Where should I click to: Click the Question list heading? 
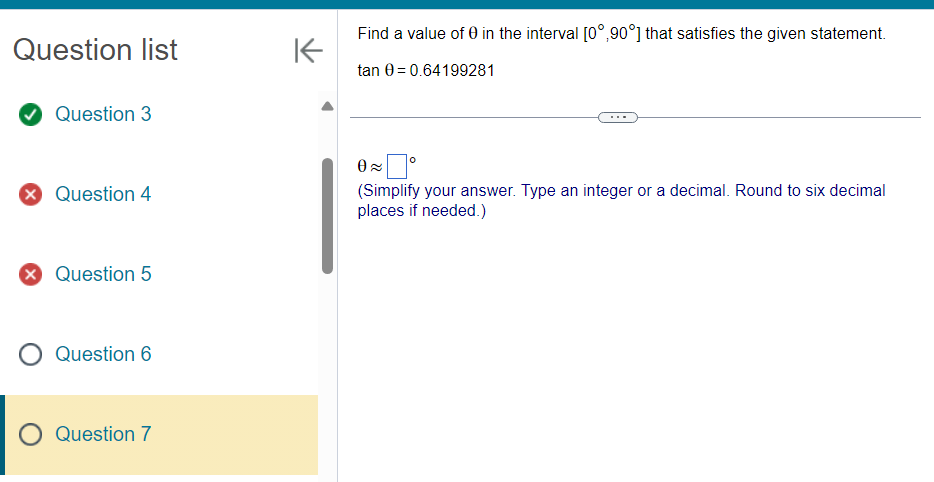(95, 49)
